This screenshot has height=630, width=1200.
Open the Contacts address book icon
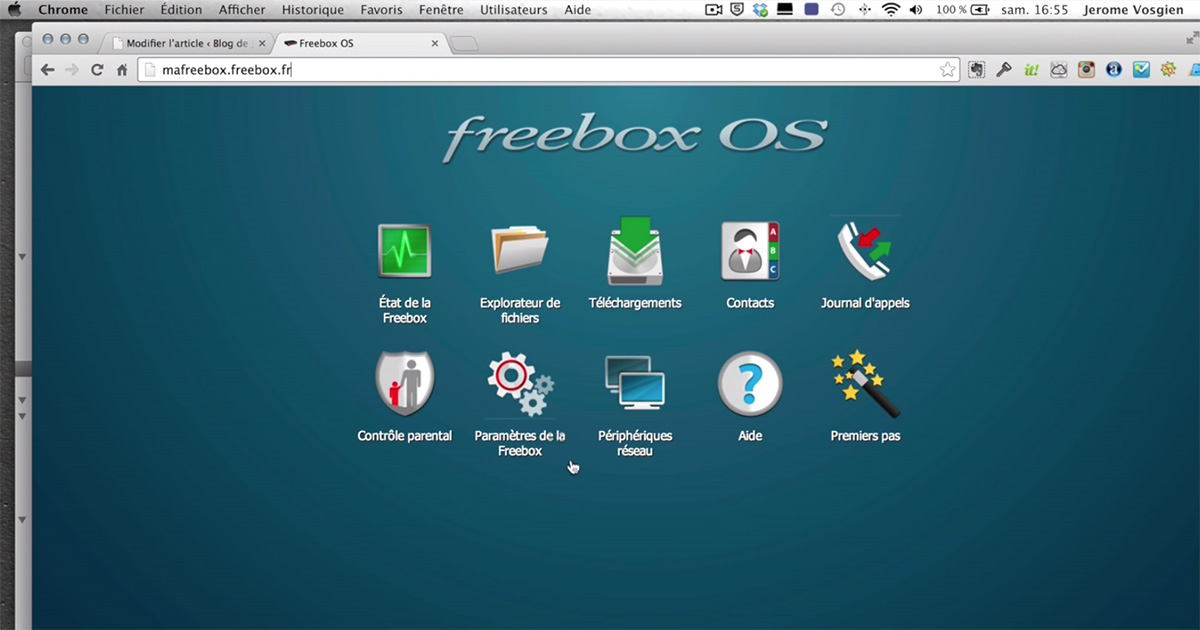coord(750,251)
